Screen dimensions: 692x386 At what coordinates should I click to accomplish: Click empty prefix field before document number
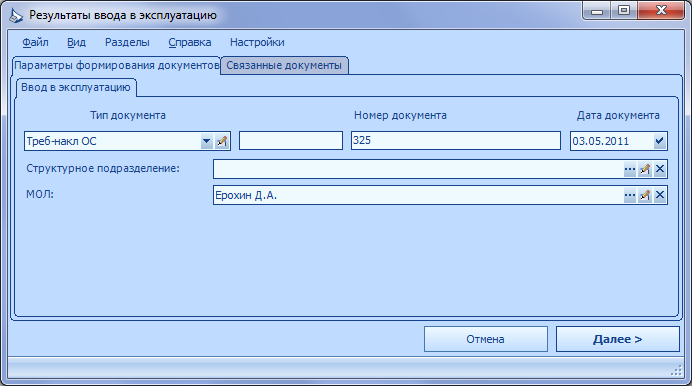click(291, 141)
